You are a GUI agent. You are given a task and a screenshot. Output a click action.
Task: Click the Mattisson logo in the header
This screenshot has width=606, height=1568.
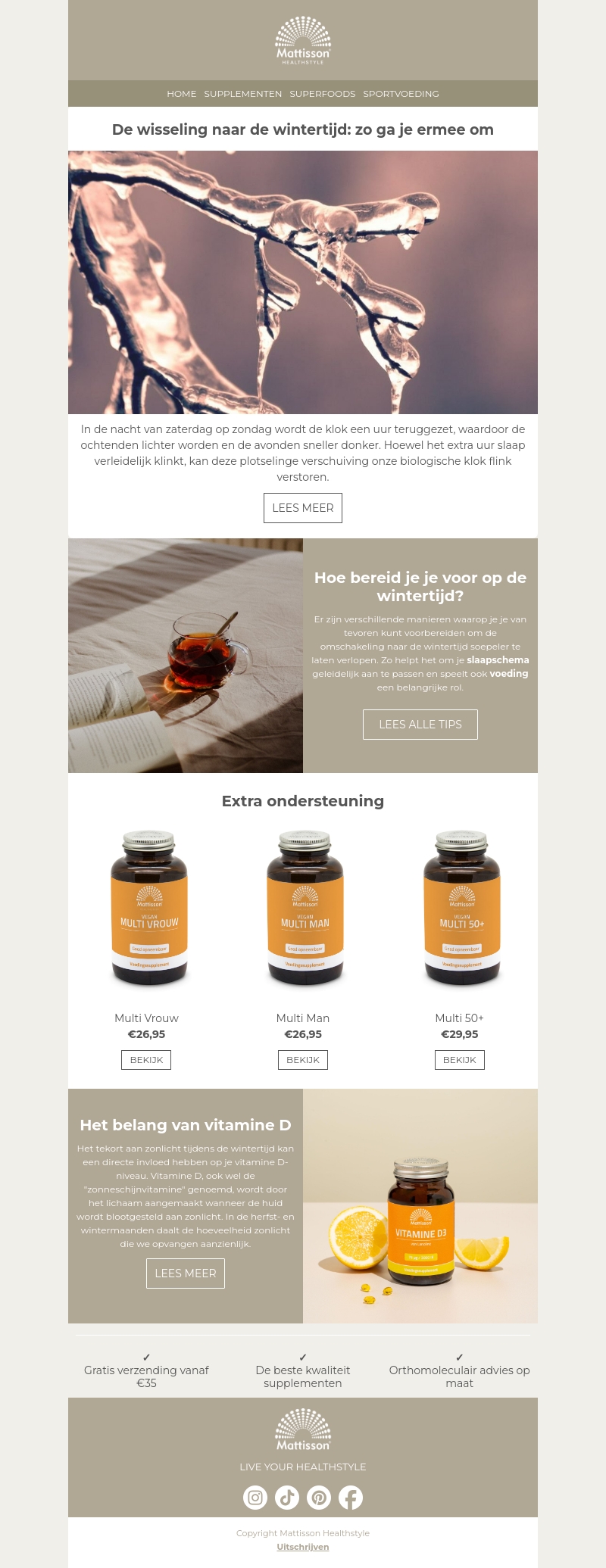click(303, 41)
